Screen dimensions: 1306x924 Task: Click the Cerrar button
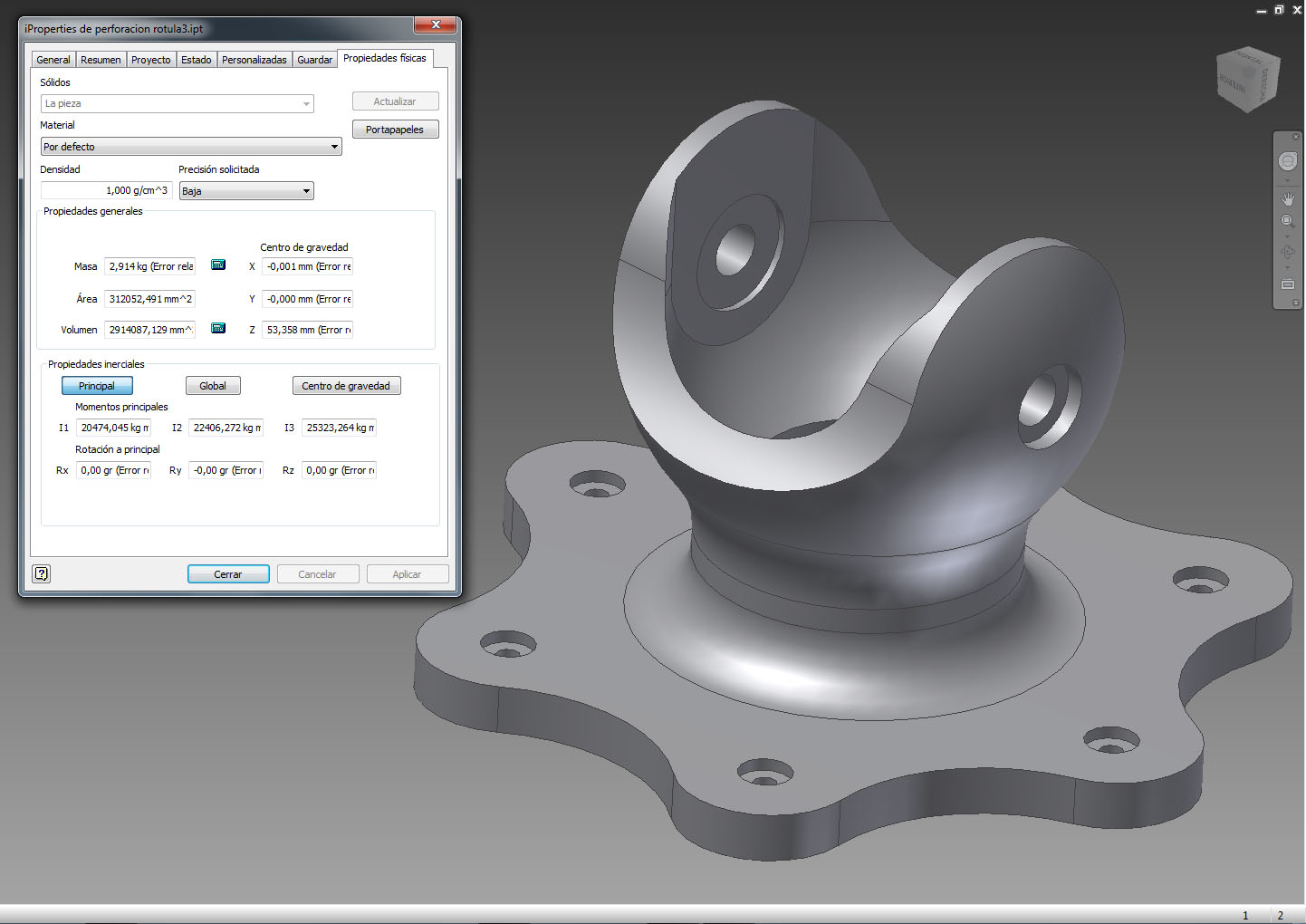click(228, 574)
